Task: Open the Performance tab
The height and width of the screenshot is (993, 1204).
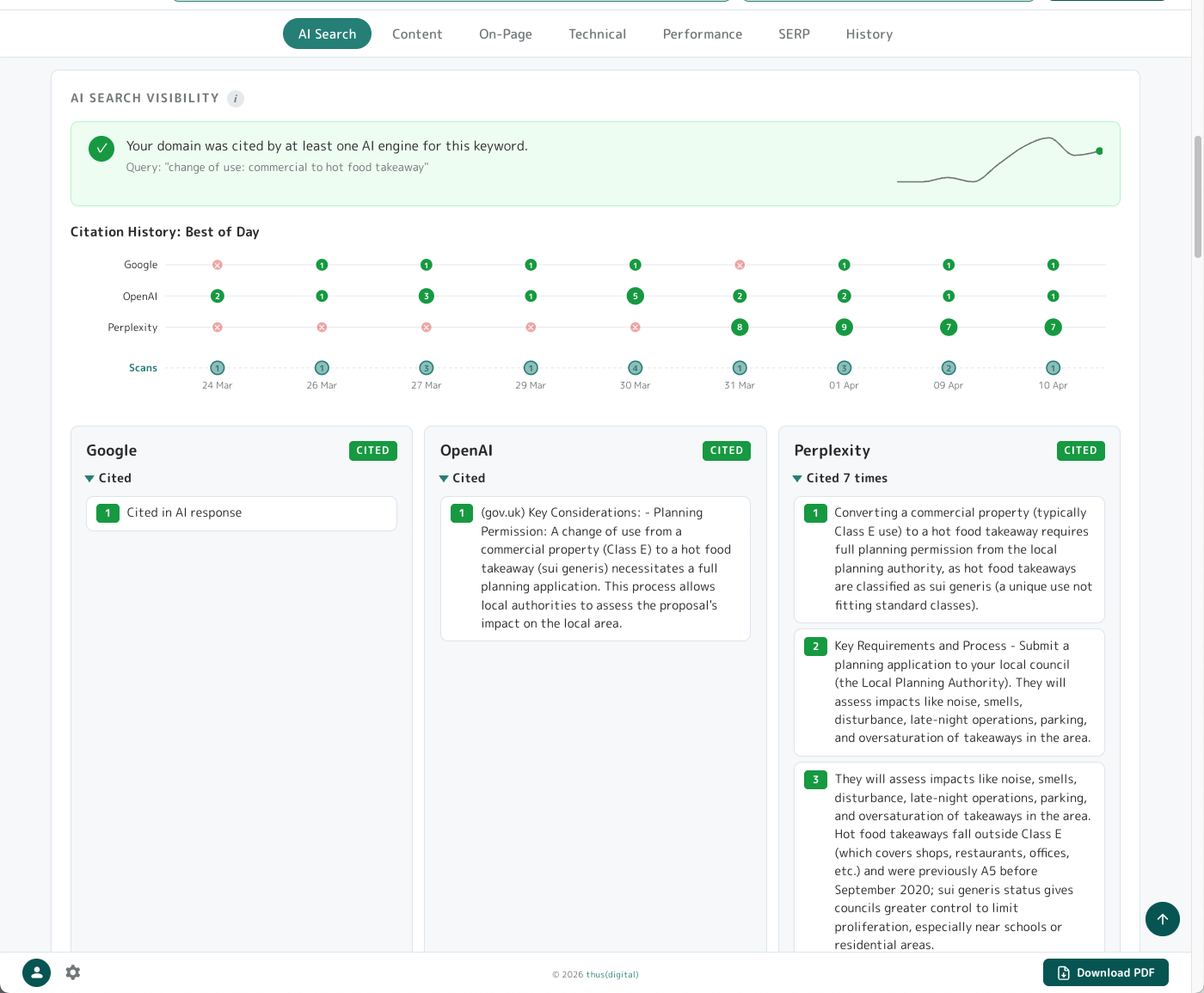Action: 703,34
